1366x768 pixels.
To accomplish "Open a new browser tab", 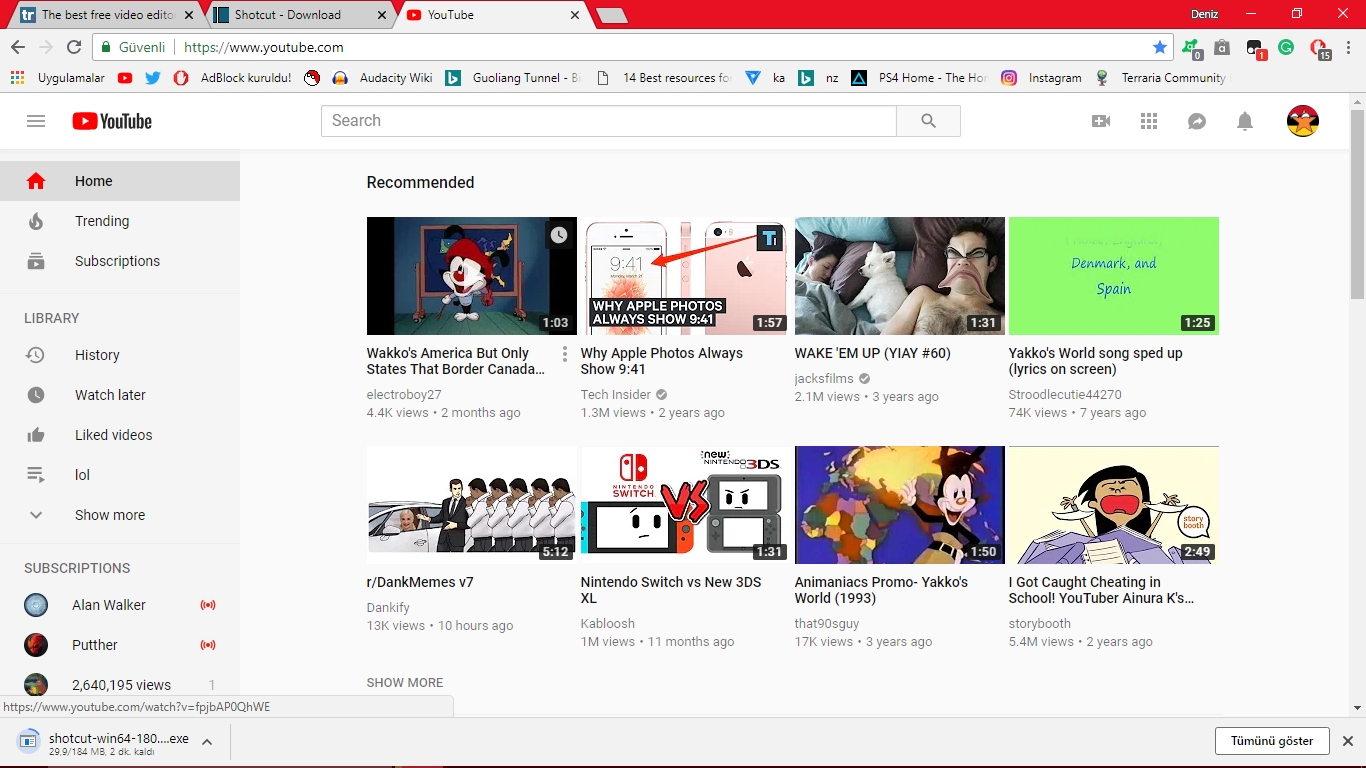I will click(x=611, y=15).
